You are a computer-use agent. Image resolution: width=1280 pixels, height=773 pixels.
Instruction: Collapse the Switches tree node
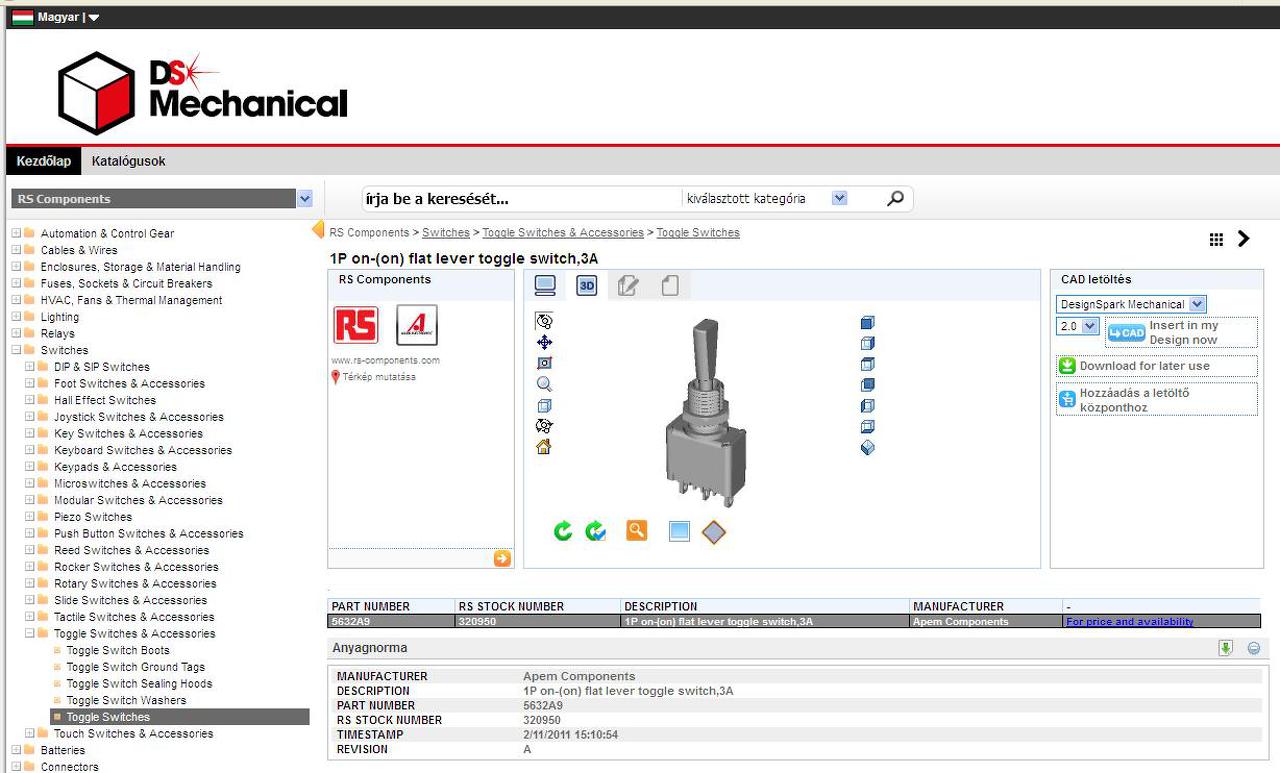point(16,350)
